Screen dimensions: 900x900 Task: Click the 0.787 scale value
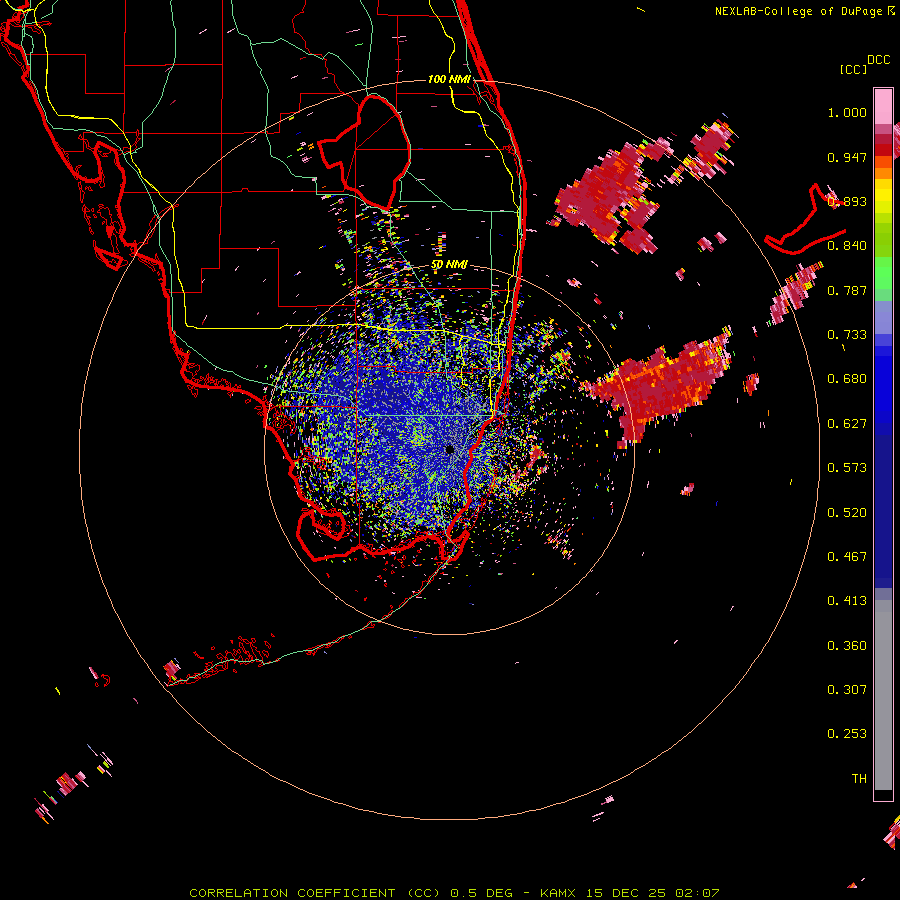point(847,290)
